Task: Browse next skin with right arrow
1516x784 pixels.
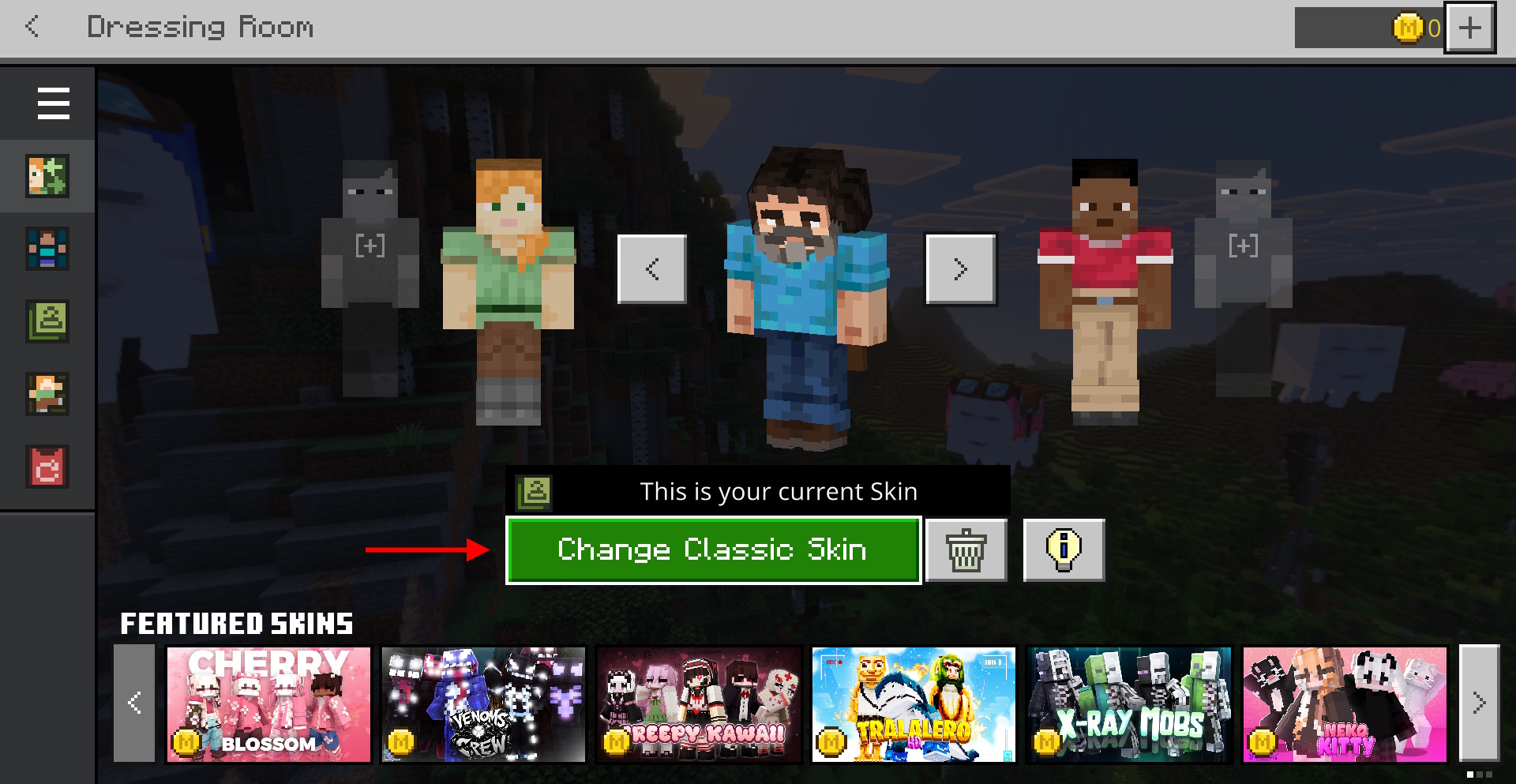Action: pos(960,268)
